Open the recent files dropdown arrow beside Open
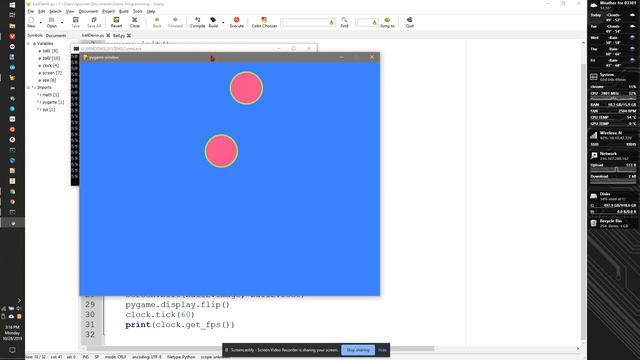 (62, 22)
